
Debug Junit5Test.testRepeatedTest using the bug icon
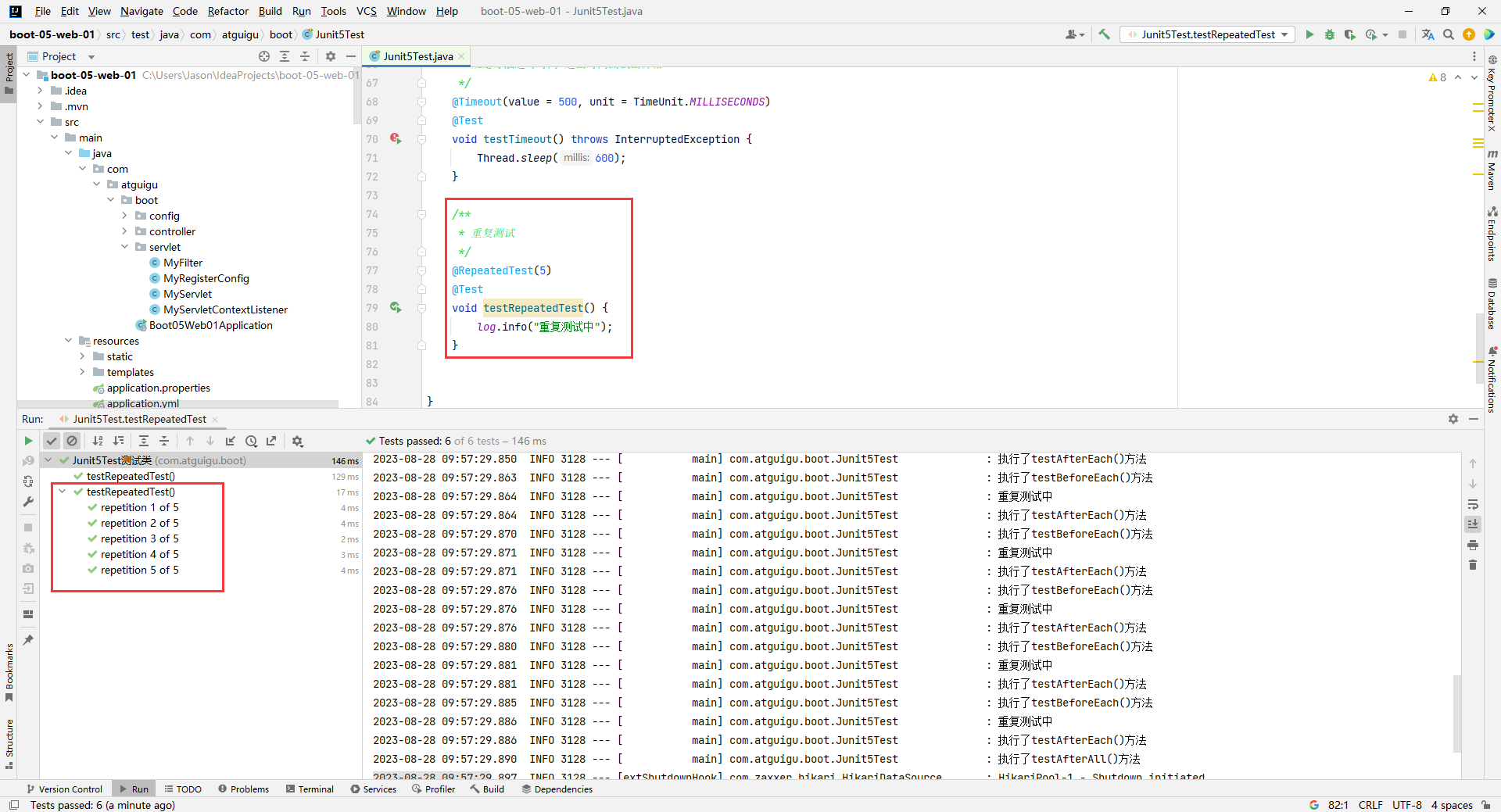[x=1330, y=34]
